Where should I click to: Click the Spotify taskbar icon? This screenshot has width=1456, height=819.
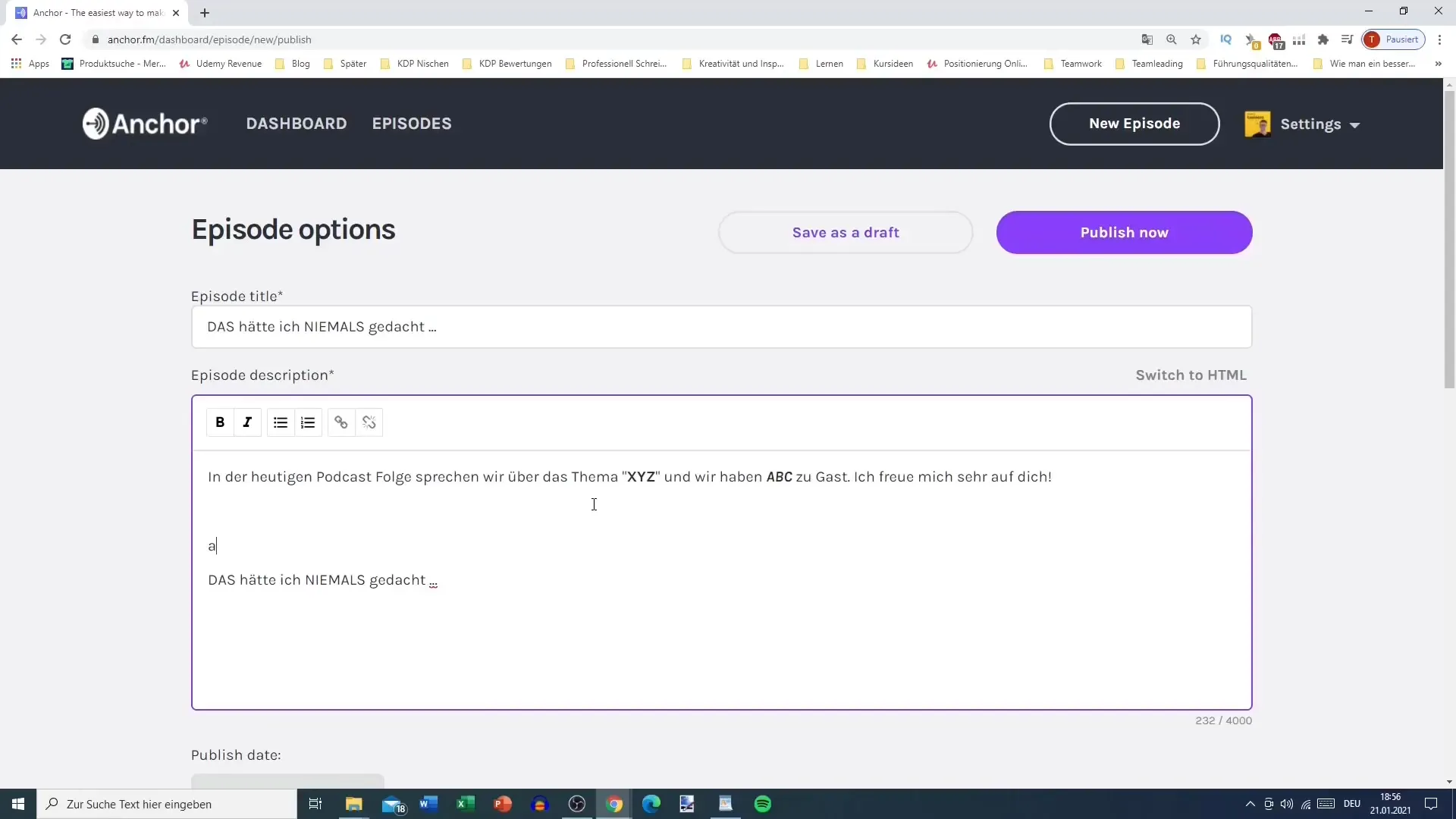(x=763, y=804)
